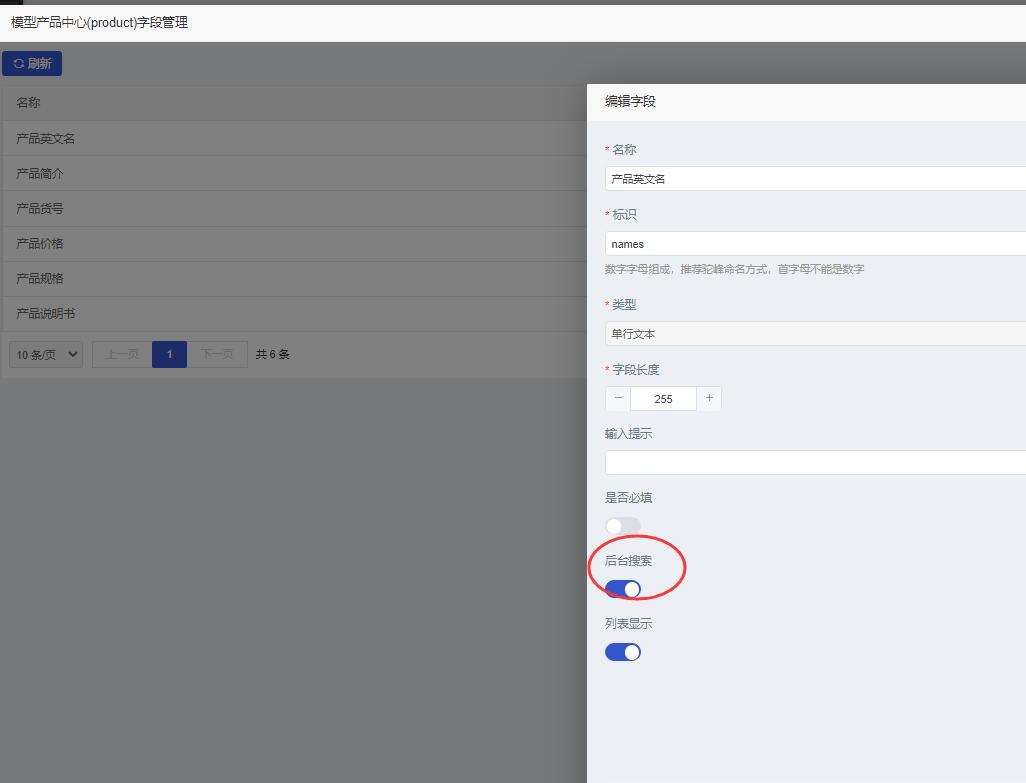
Task: Click the 共 6 条 total count text
Action: click(272, 355)
